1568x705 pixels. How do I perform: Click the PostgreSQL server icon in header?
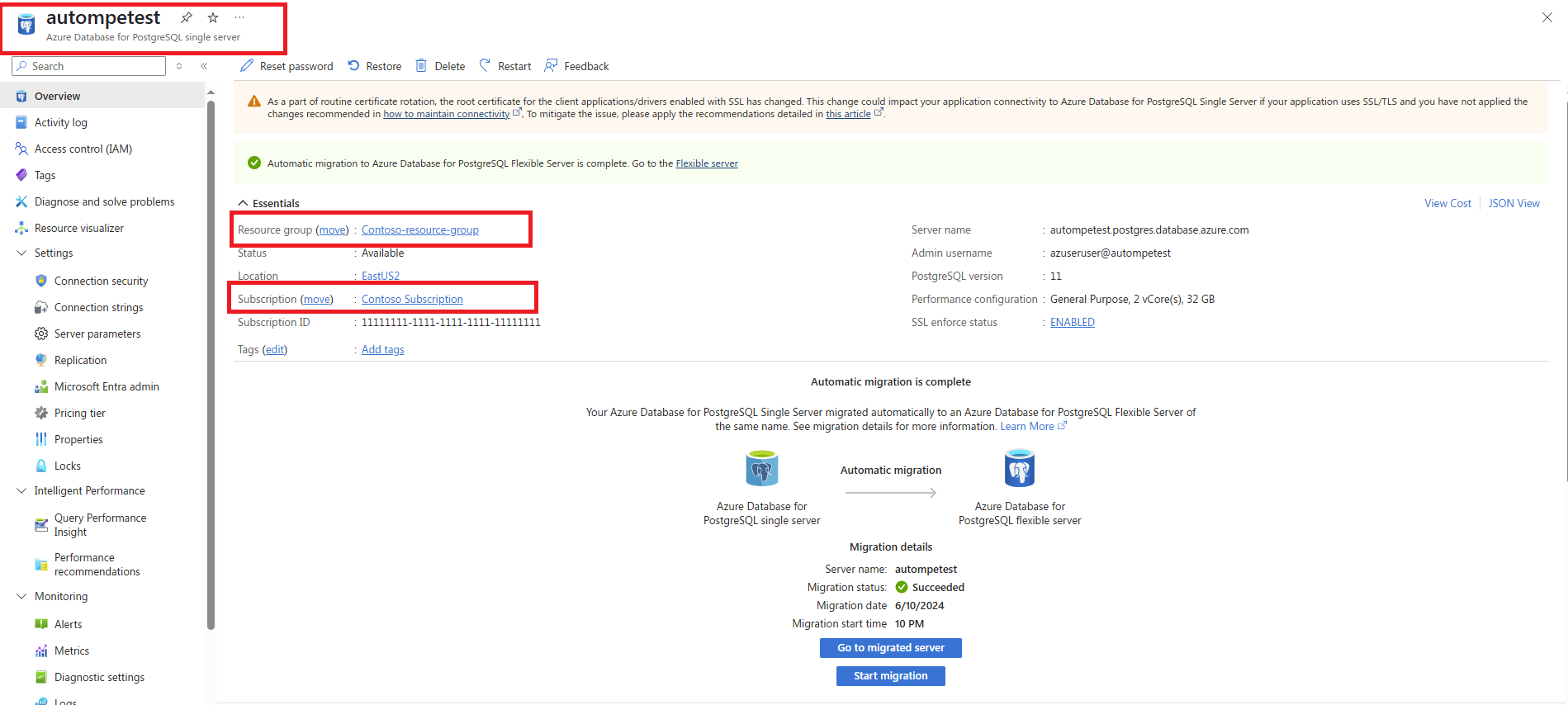[x=26, y=26]
